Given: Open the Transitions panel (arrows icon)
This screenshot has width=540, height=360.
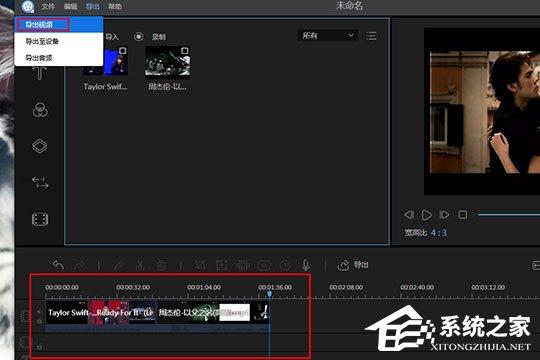Looking at the screenshot, I should click(x=40, y=183).
